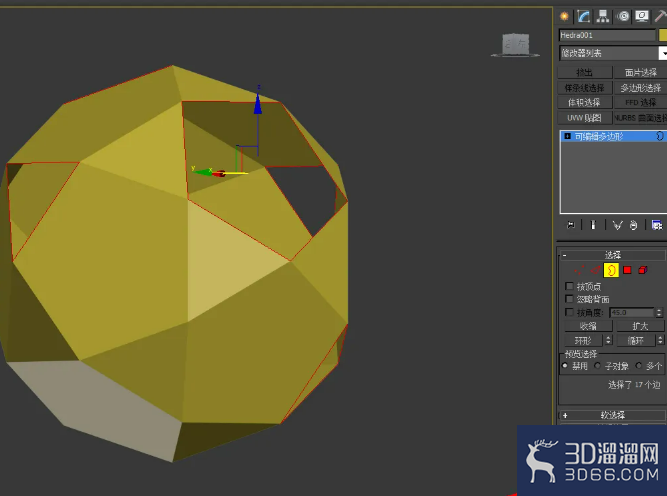Open the Utilities hammer panel tab
The height and width of the screenshot is (496, 667).
(660, 17)
